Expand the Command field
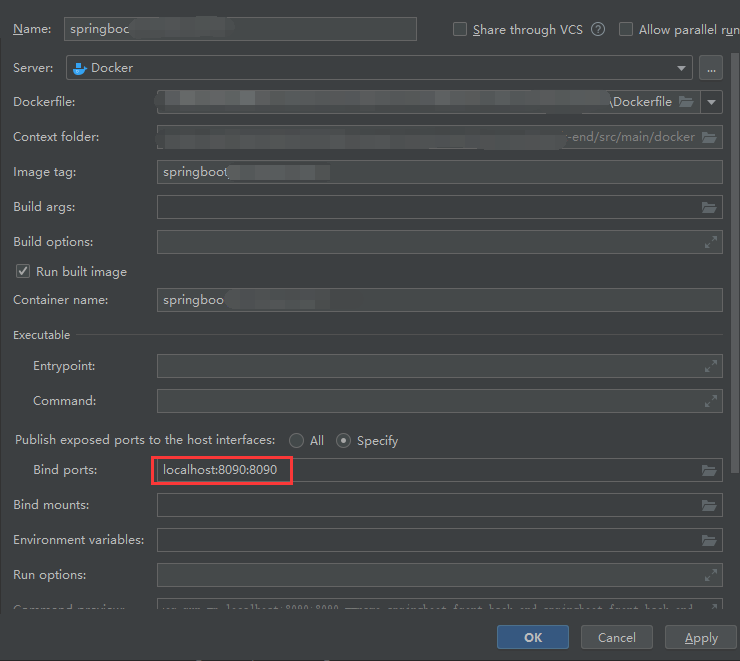This screenshot has width=740, height=661. [711, 401]
